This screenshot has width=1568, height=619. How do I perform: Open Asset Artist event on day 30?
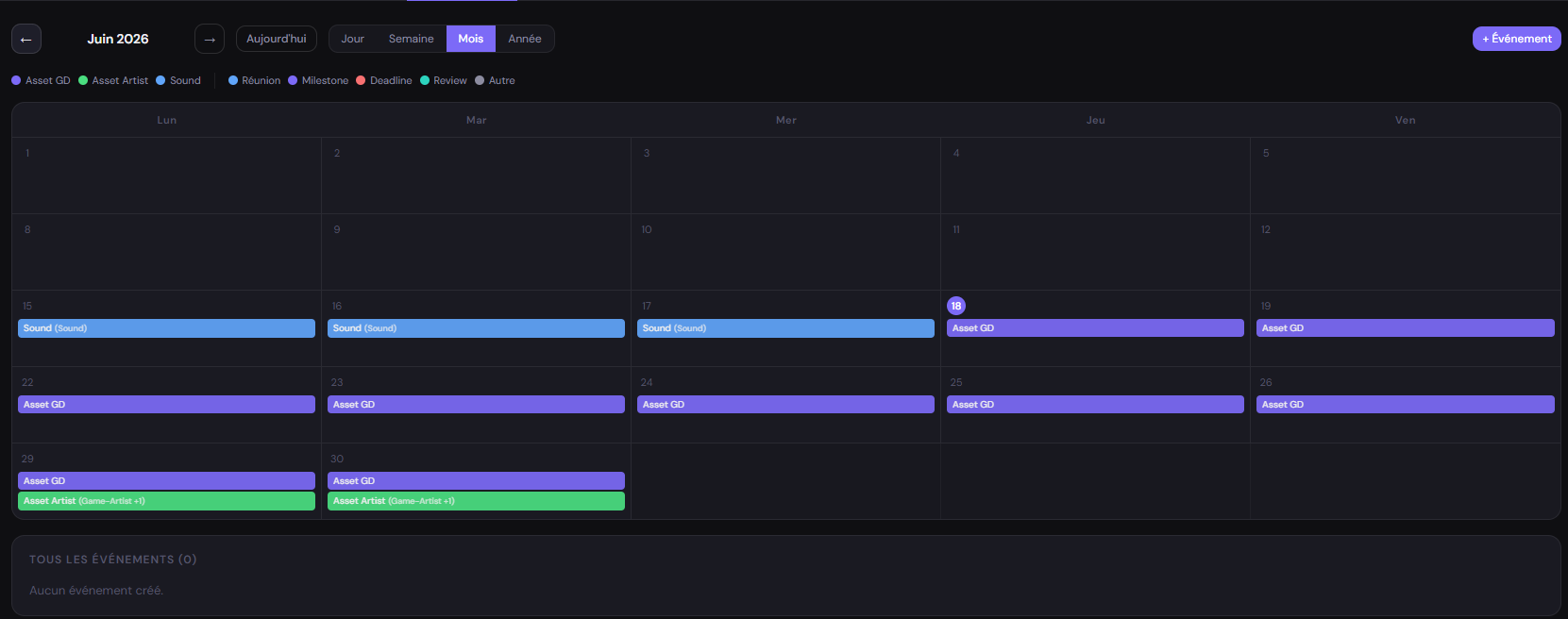pos(476,501)
